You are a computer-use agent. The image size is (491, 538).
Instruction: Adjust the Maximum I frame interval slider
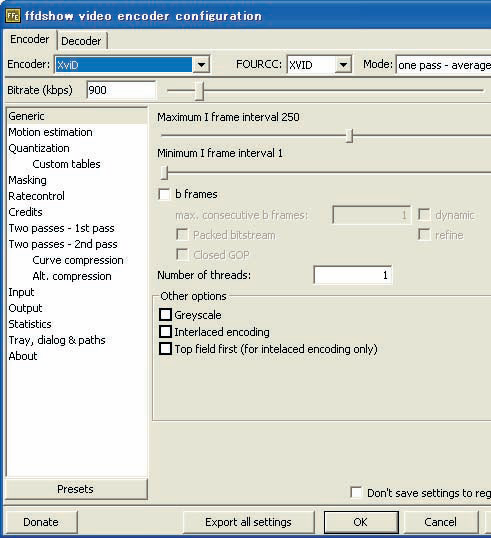coord(350,136)
